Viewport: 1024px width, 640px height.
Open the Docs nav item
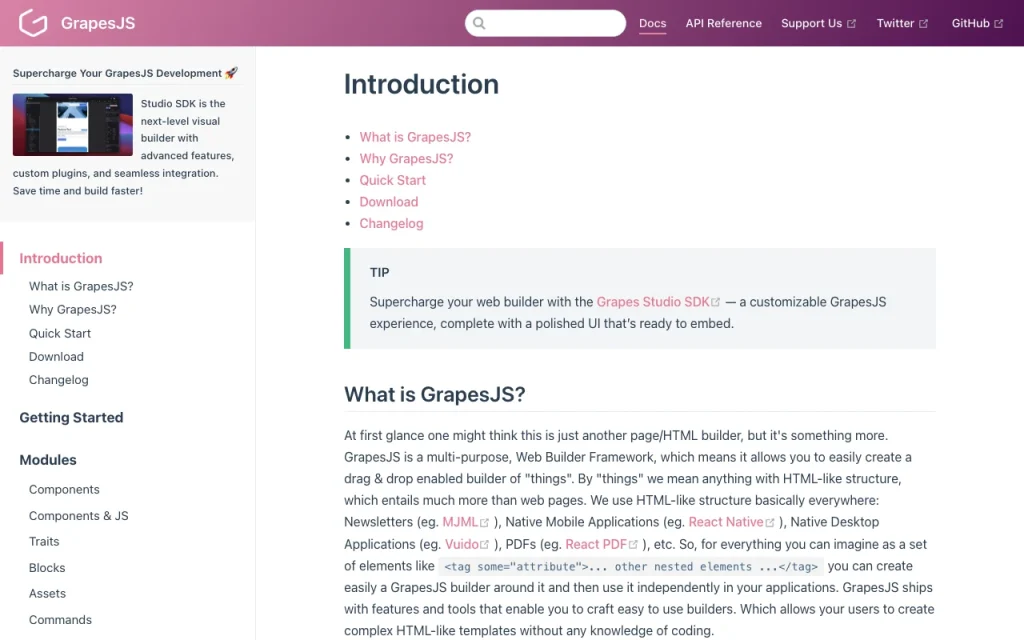652,24
